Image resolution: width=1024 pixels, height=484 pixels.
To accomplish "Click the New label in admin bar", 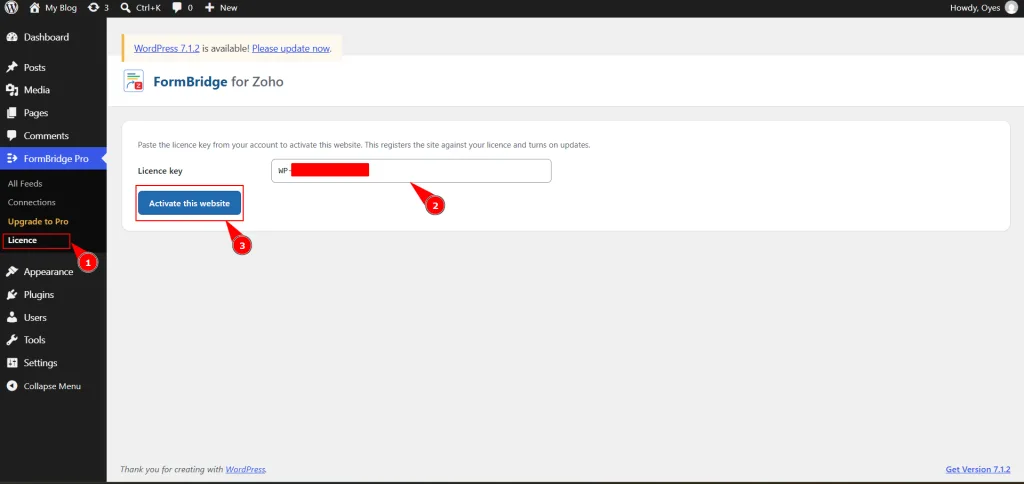I will 229,8.
